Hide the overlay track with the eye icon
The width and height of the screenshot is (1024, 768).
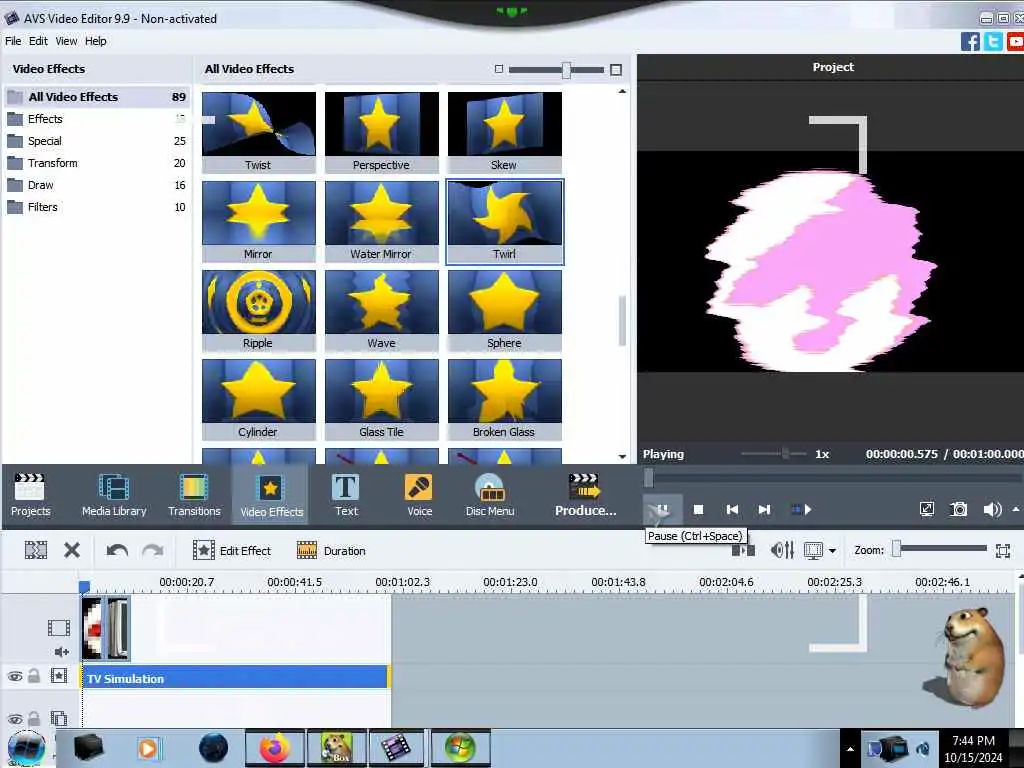pos(14,719)
